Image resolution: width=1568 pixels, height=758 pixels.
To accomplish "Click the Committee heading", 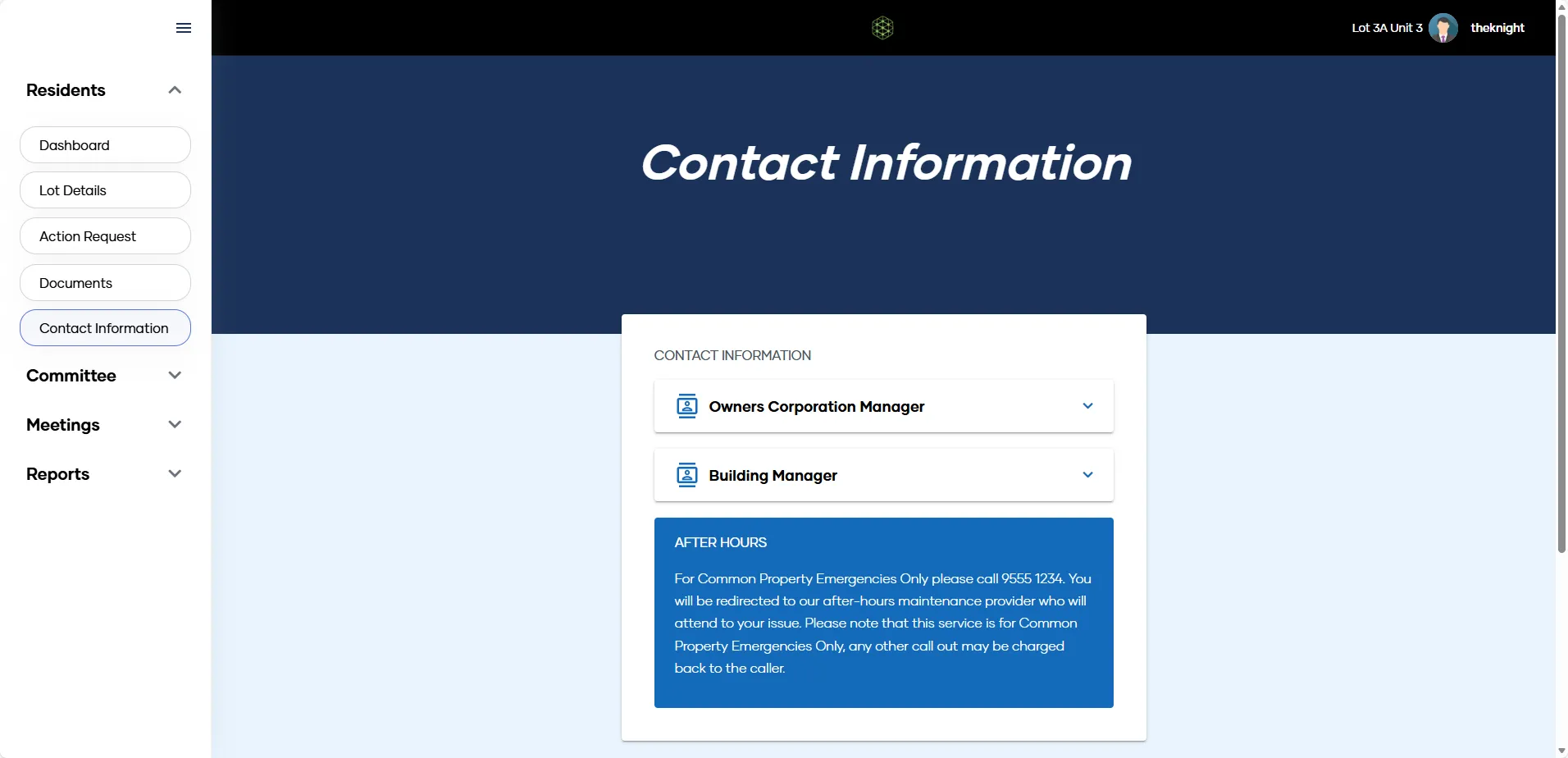I will point(71,376).
